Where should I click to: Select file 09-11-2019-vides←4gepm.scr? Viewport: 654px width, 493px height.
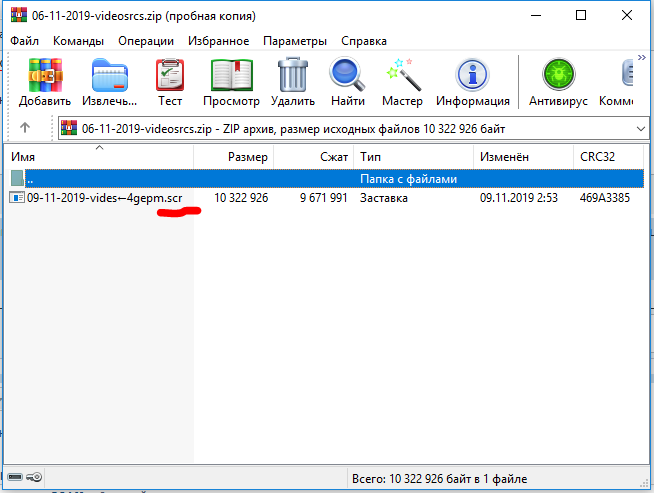[x=104, y=198]
